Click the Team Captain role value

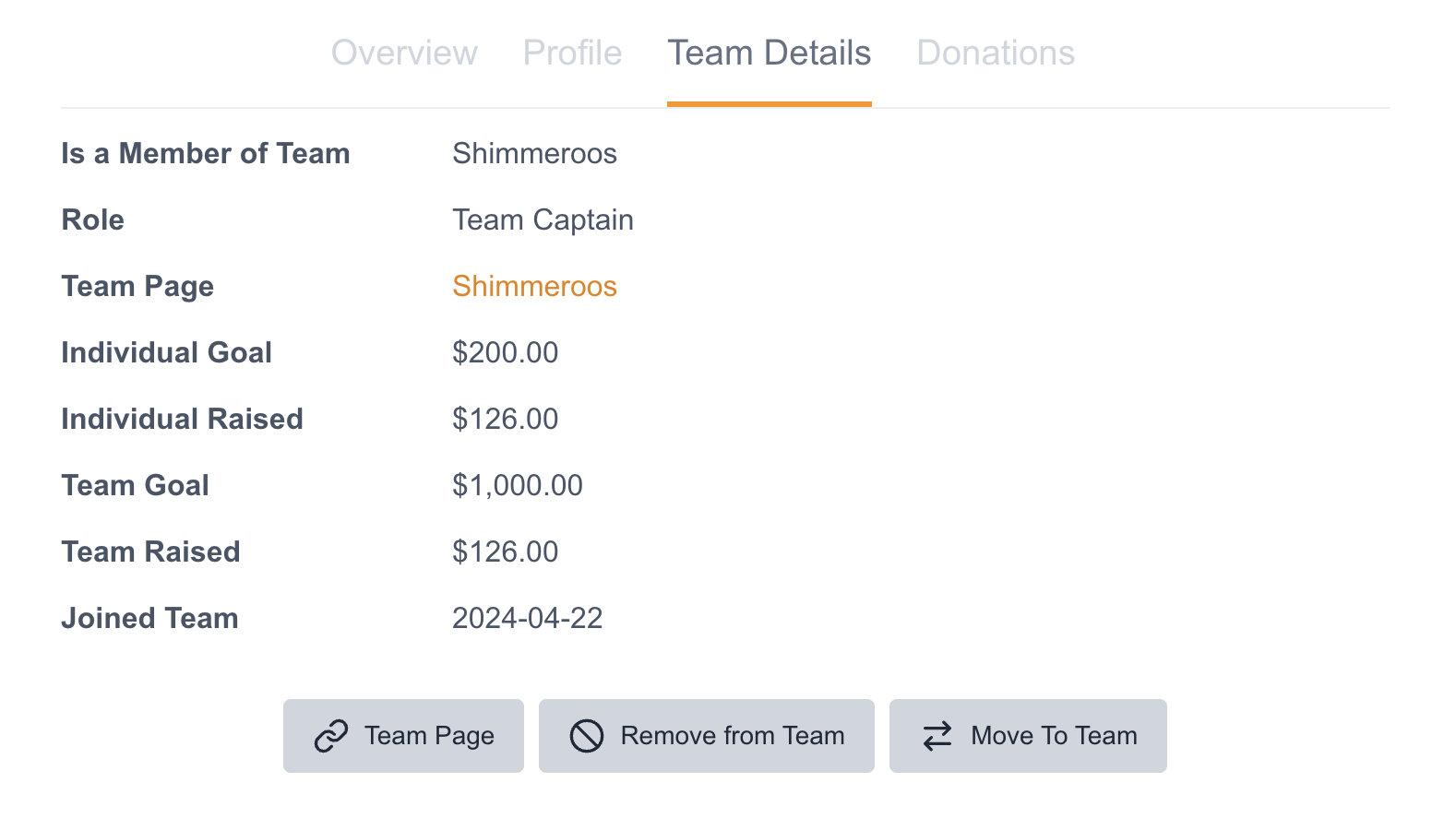click(x=543, y=220)
